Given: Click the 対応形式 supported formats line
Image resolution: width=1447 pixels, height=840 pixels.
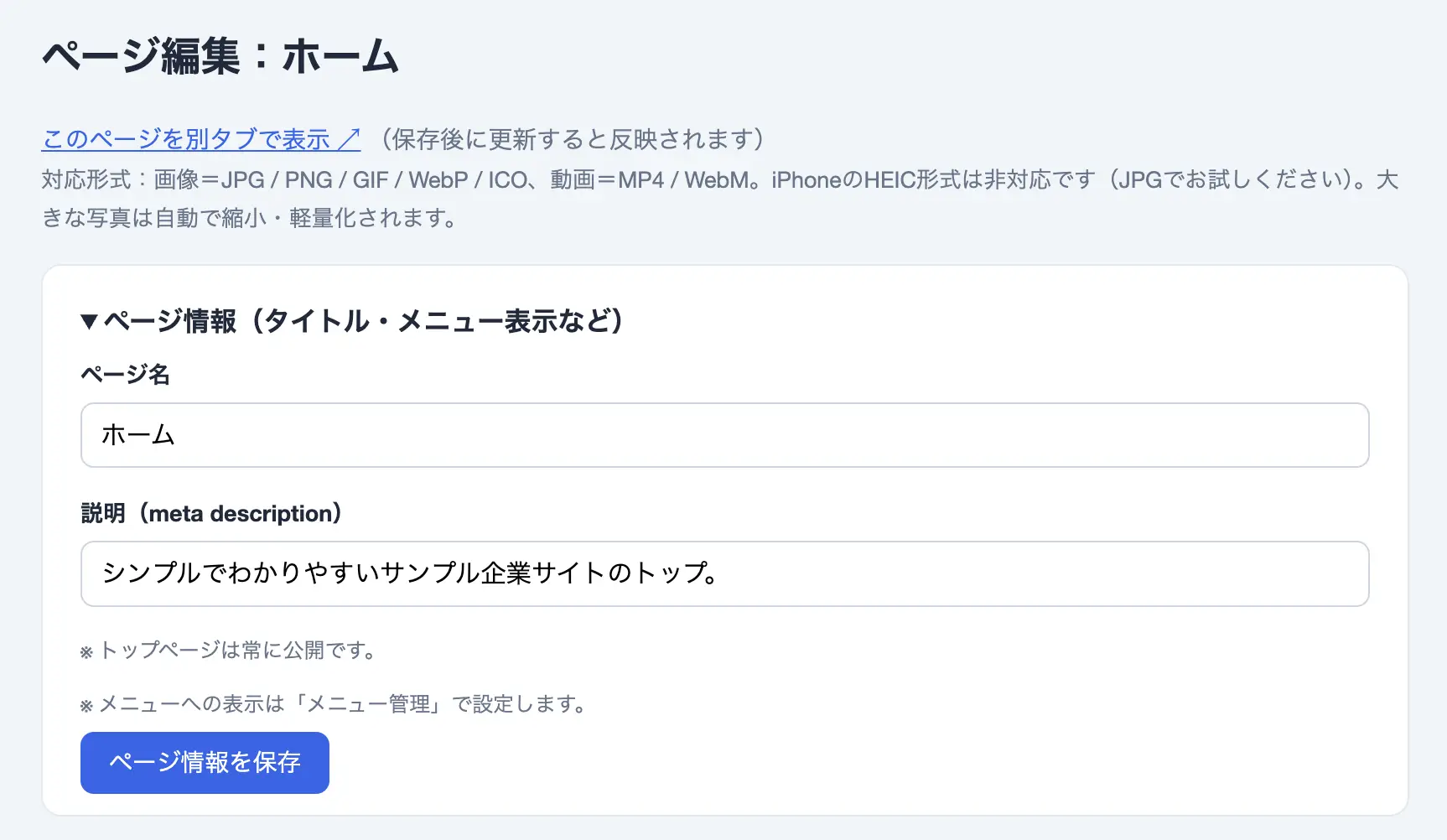Looking at the screenshot, I should pyautogui.click(x=719, y=179).
